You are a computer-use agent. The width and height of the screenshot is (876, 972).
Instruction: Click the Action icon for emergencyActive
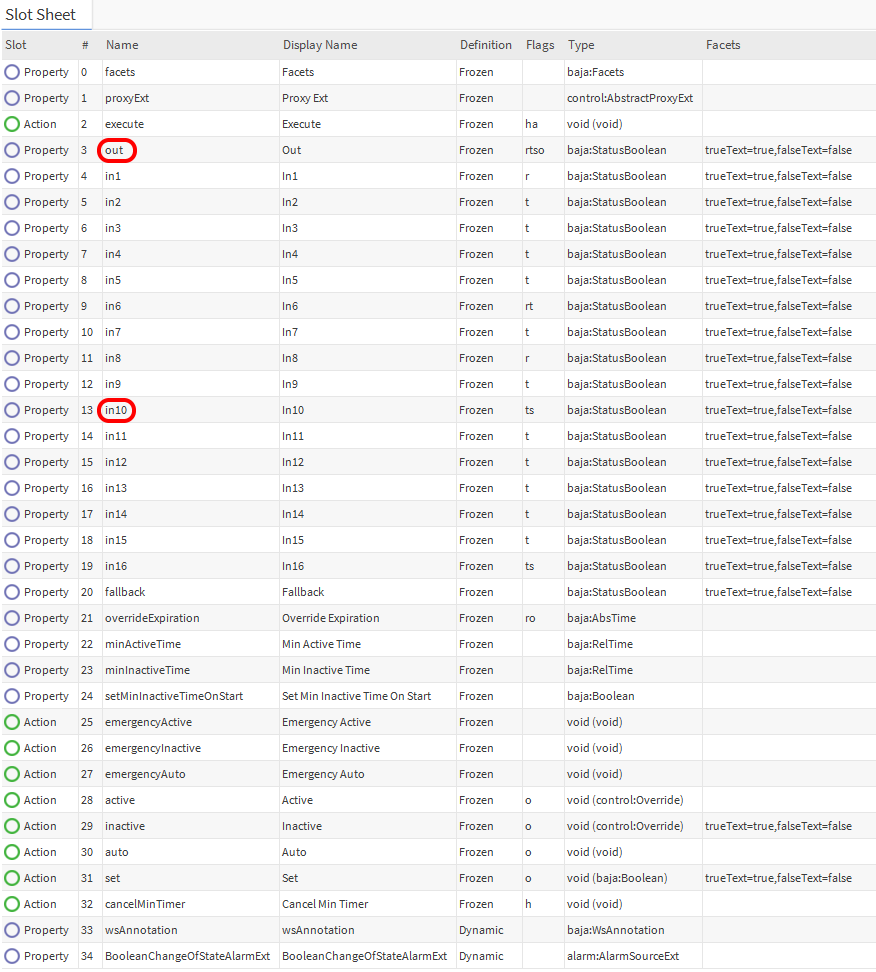click(12, 722)
